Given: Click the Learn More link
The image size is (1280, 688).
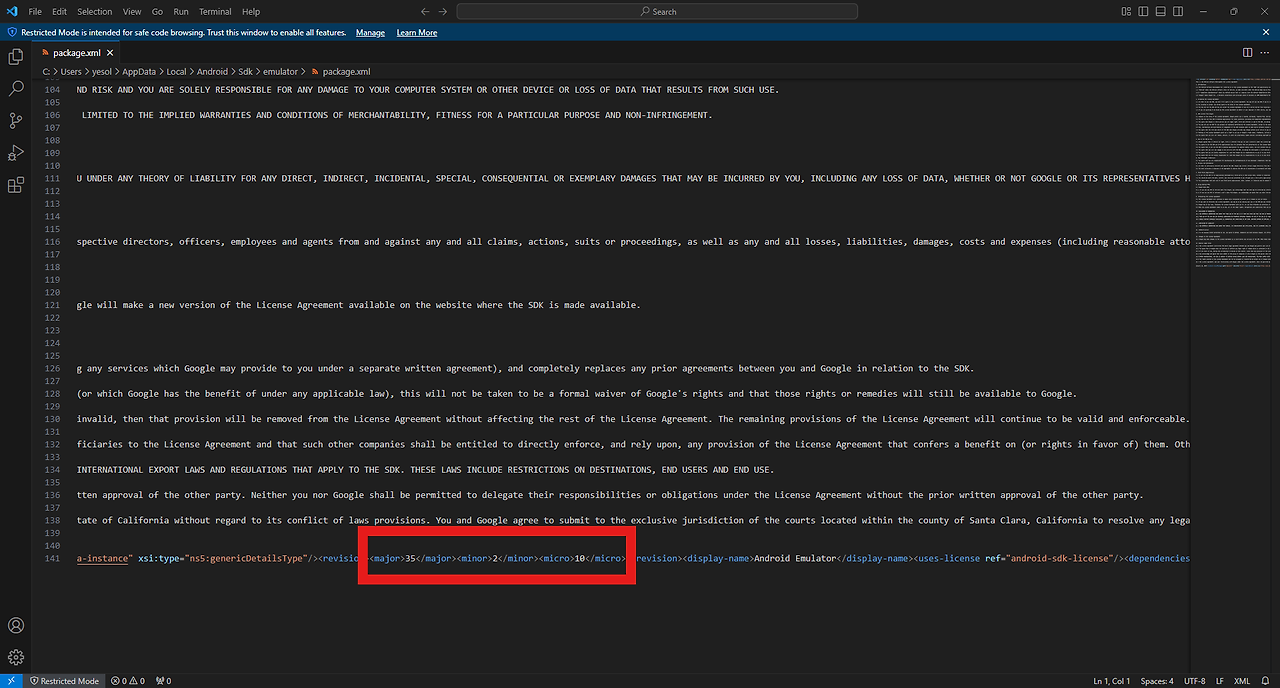Looking at the screenshot, I should (417, 32).
